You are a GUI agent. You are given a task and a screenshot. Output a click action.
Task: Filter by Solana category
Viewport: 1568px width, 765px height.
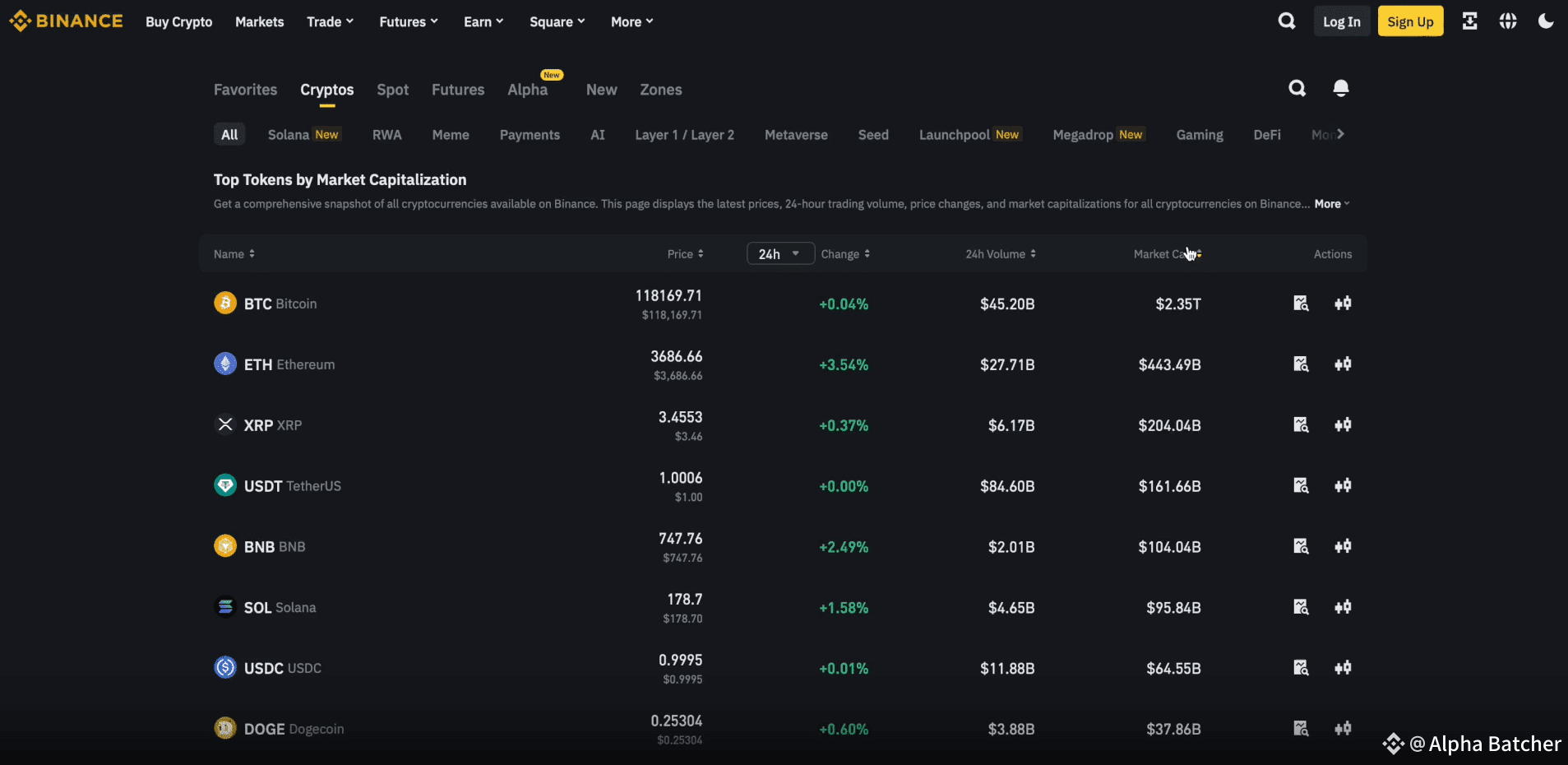(304, 135)
